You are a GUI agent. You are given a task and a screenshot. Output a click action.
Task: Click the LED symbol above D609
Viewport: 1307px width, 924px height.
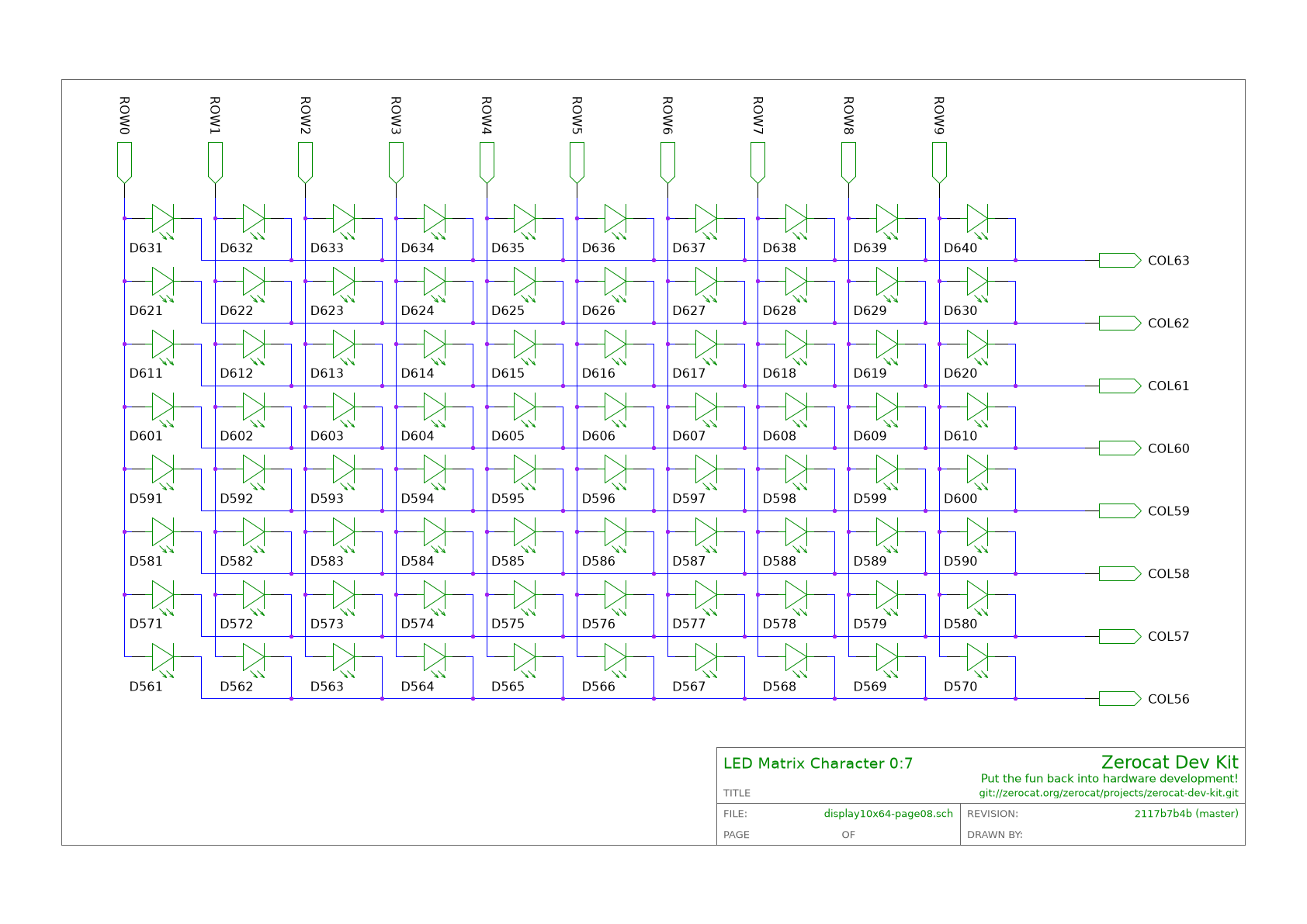click(x=887, y=408)
